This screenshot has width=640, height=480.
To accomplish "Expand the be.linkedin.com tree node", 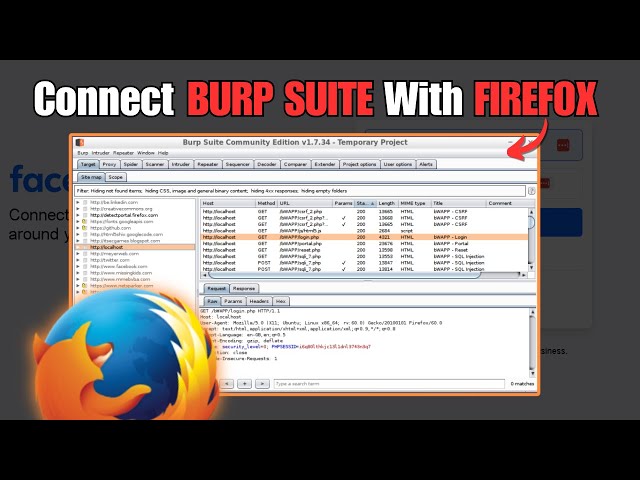I will (78, 202).
